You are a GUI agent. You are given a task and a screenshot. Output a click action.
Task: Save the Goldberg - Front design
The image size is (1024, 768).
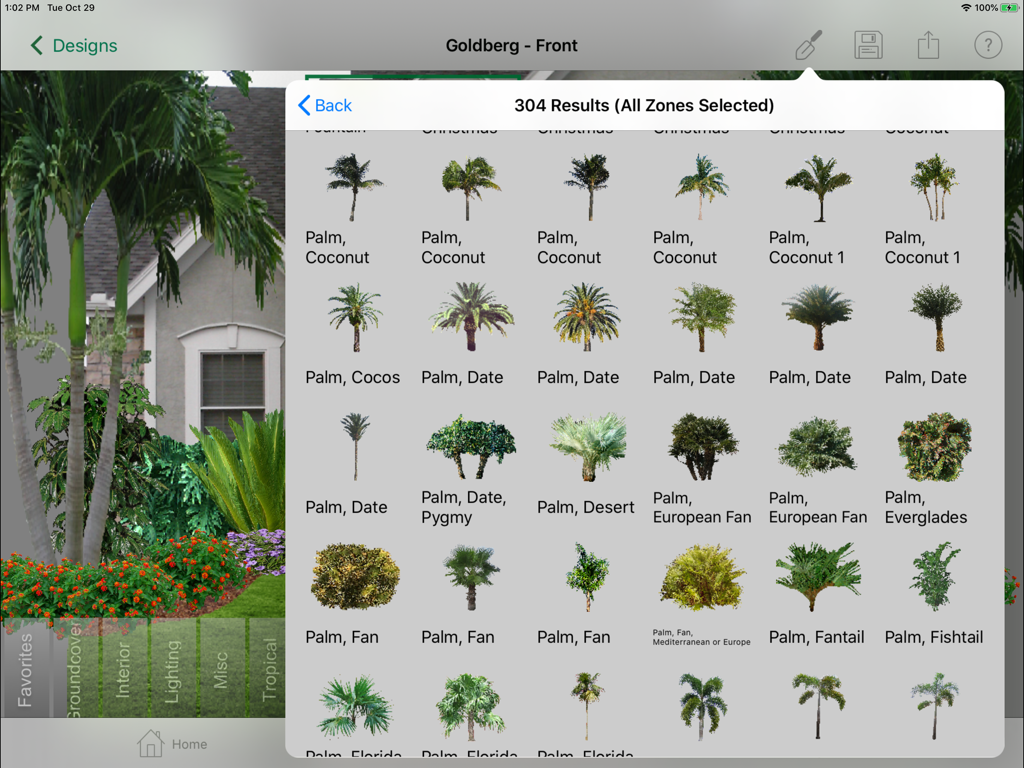[868, 45]
